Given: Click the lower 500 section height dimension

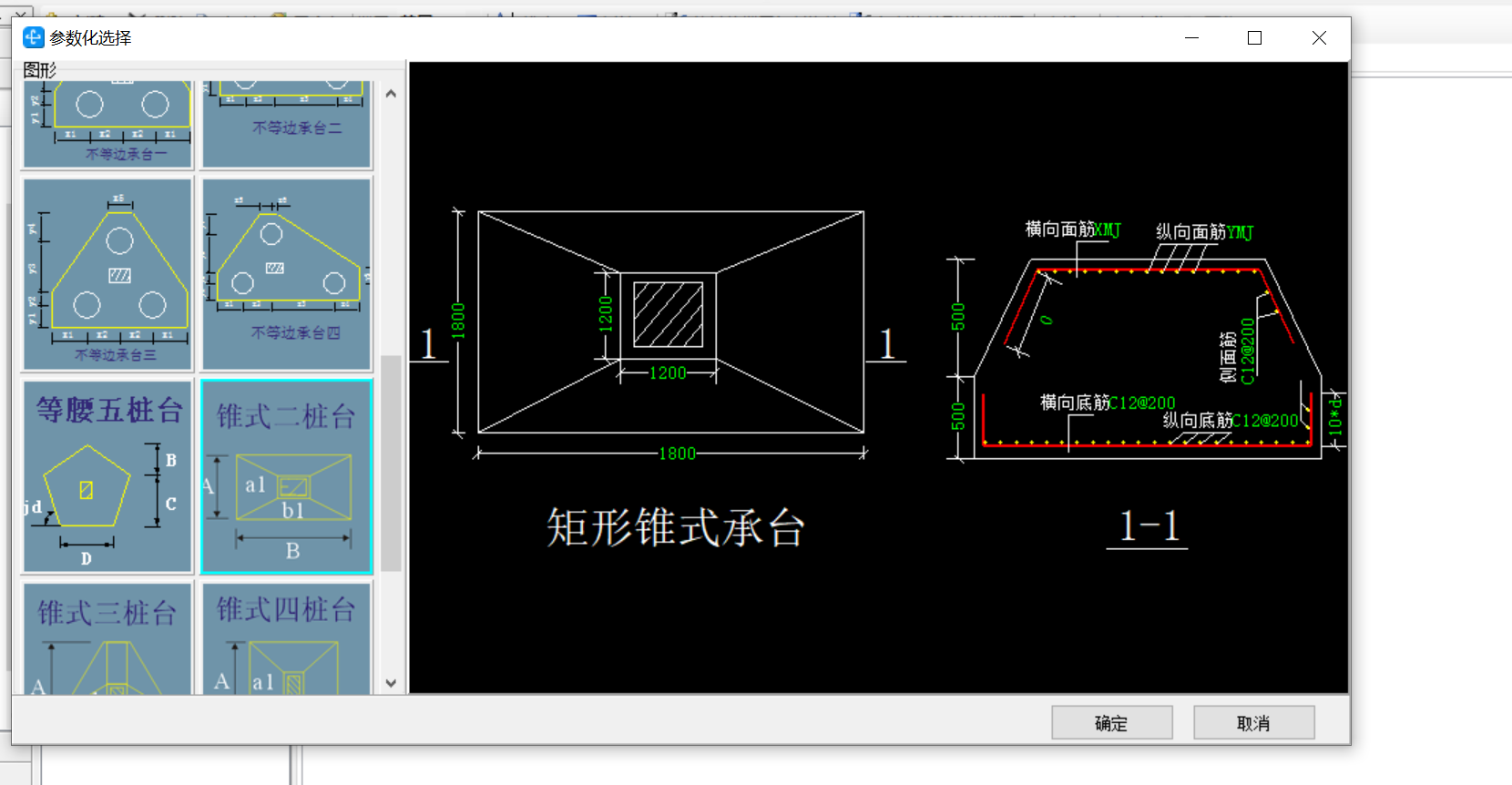Looking at the screenshot, I should (958, 417).
